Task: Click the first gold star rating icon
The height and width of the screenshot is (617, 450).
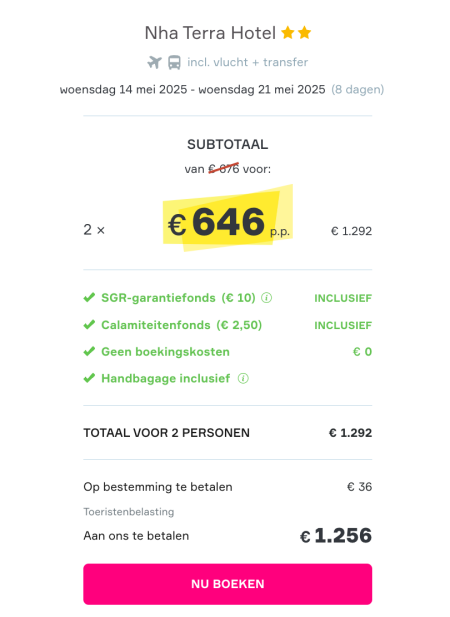Action: click(x=288, y=33)
